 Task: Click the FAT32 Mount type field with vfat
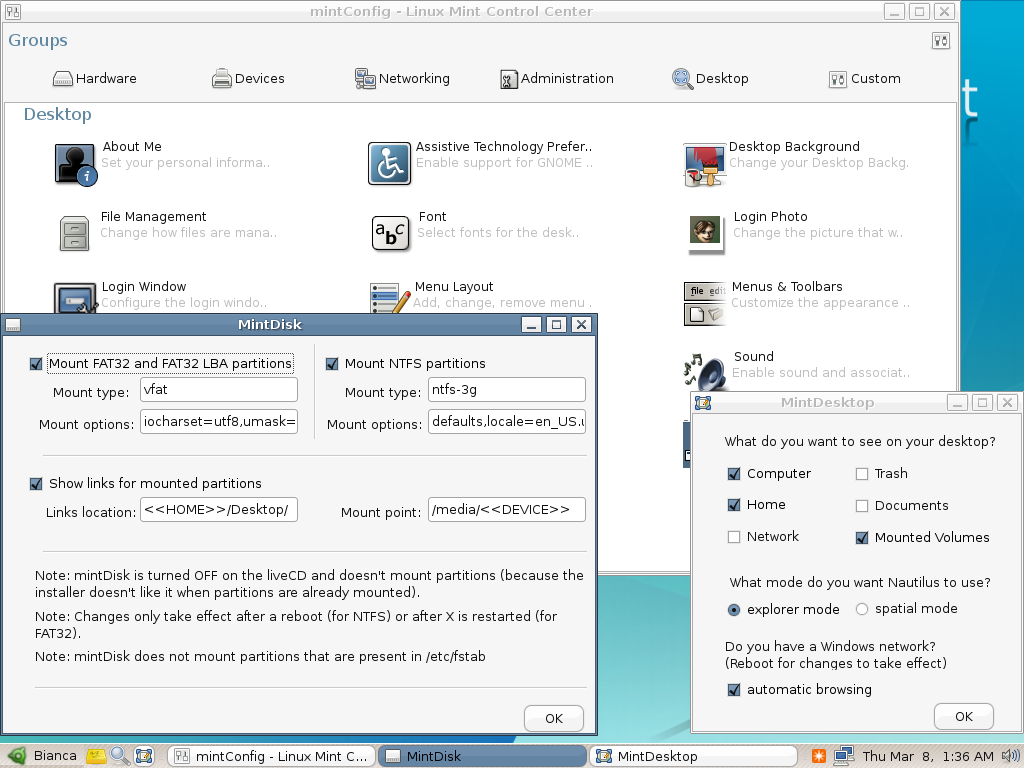point(219,390)
